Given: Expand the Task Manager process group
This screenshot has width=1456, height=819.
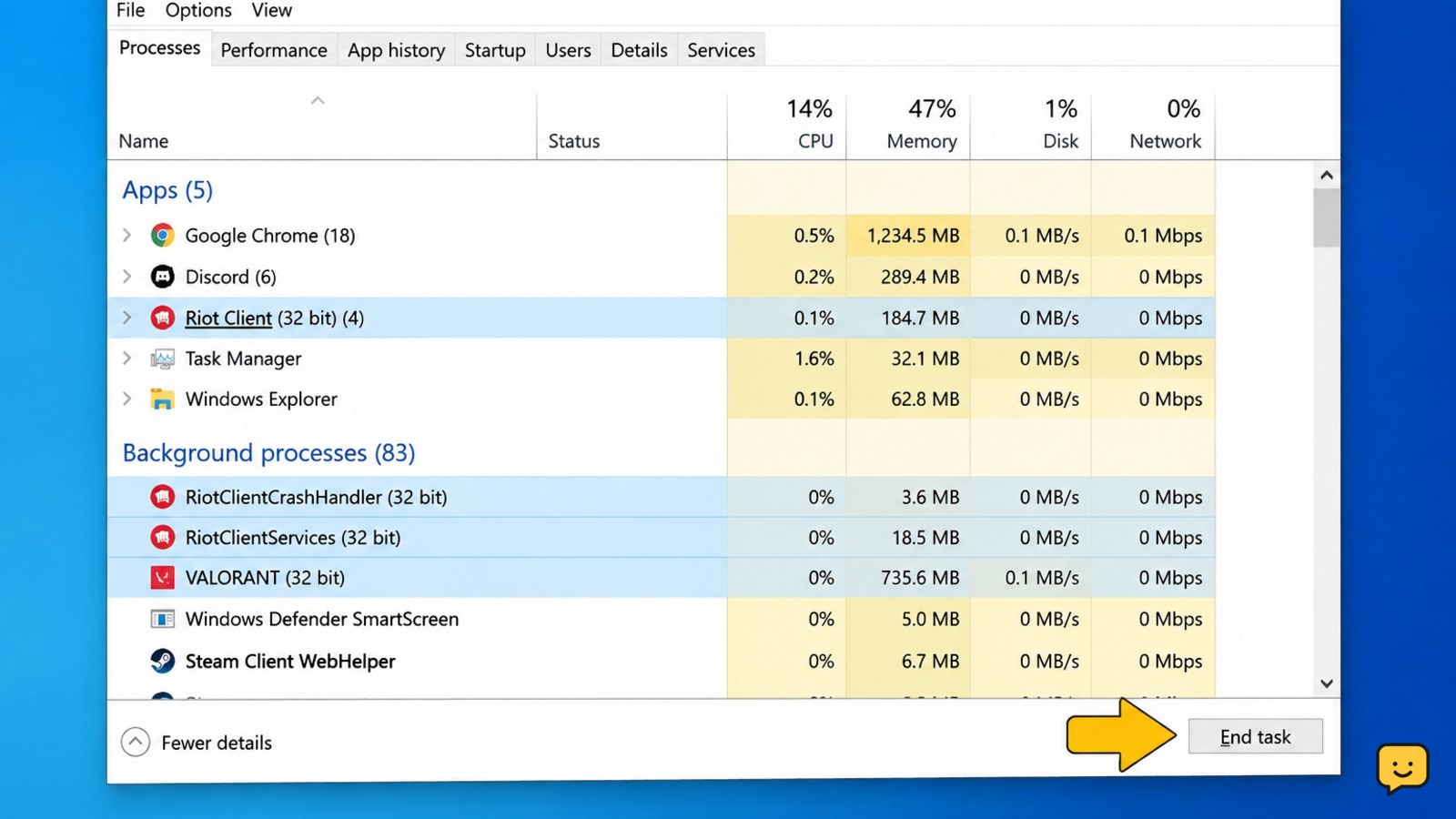Looking at the screenshot, I should tap(127, 359).
